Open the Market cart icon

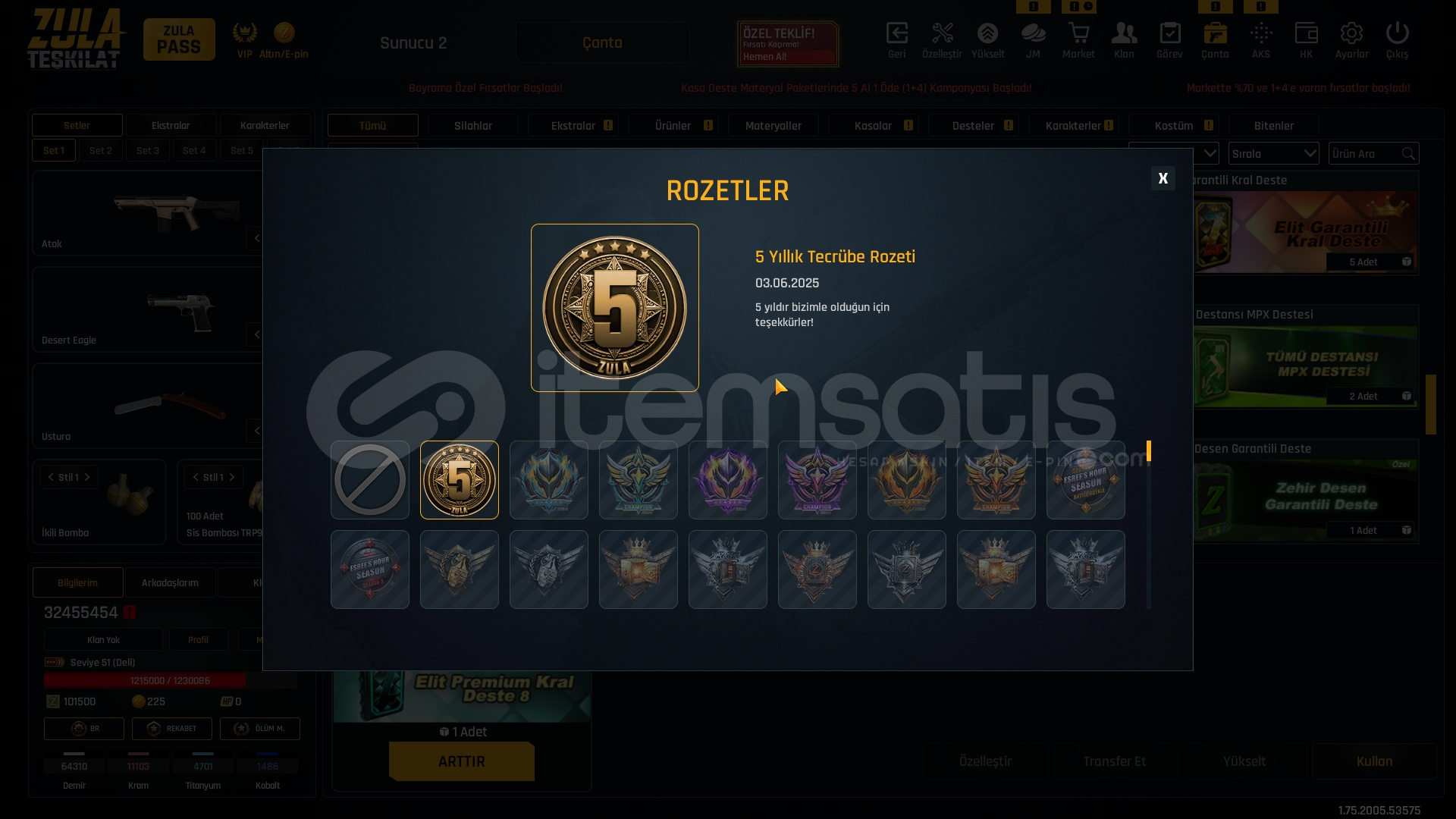pos(1078,40)
